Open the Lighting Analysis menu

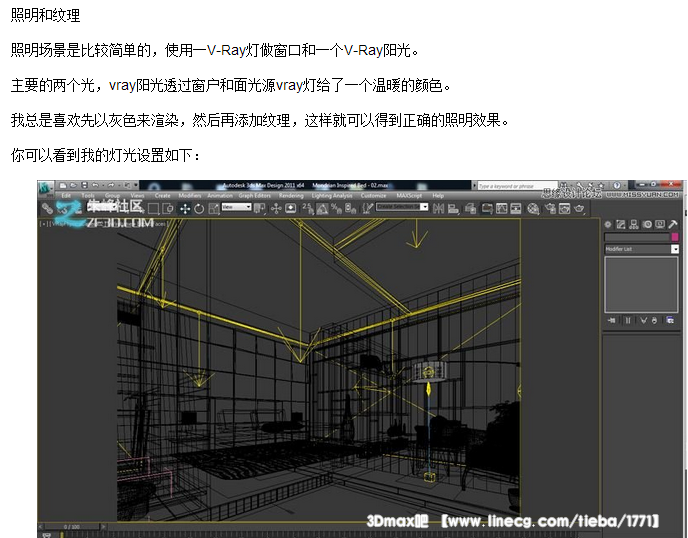pyautogui.click(x=332, y=196)
